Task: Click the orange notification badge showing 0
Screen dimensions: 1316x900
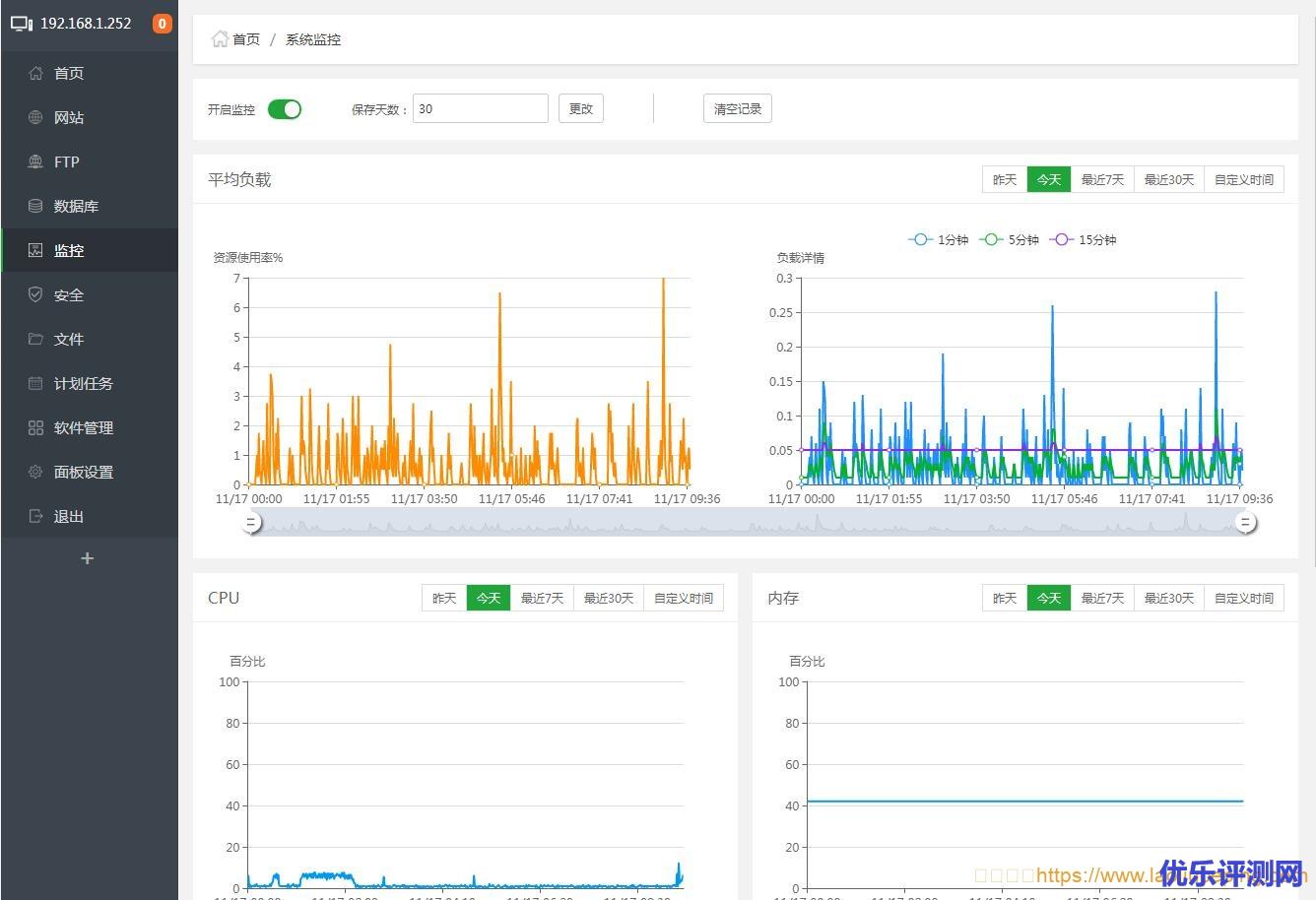Action: (163, 24)
